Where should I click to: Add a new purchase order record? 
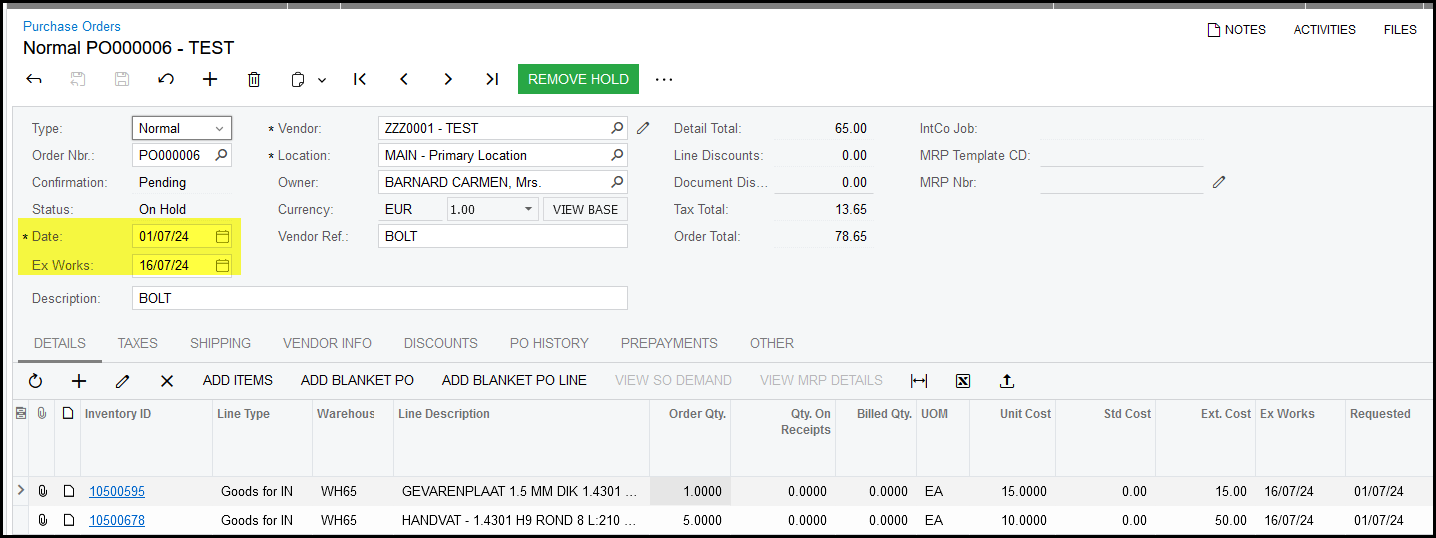tap(210, 79)
